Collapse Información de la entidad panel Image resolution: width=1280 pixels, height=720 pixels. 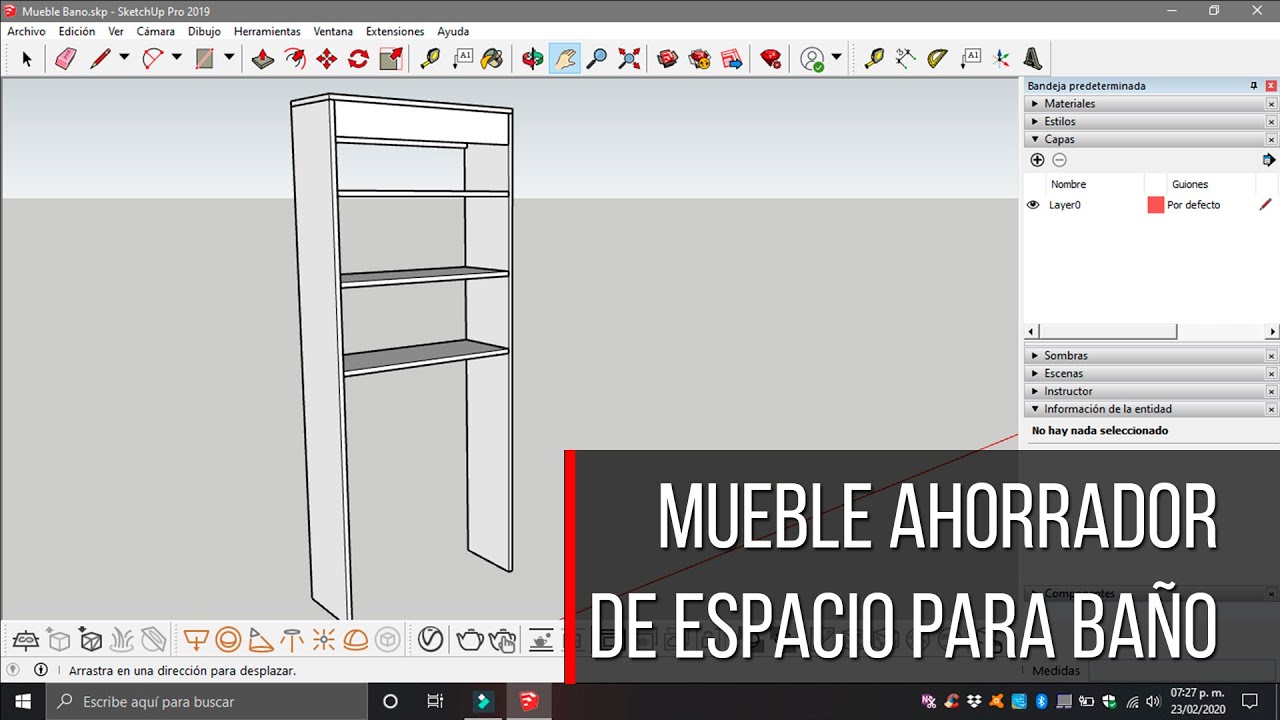tap(1144, 410)
